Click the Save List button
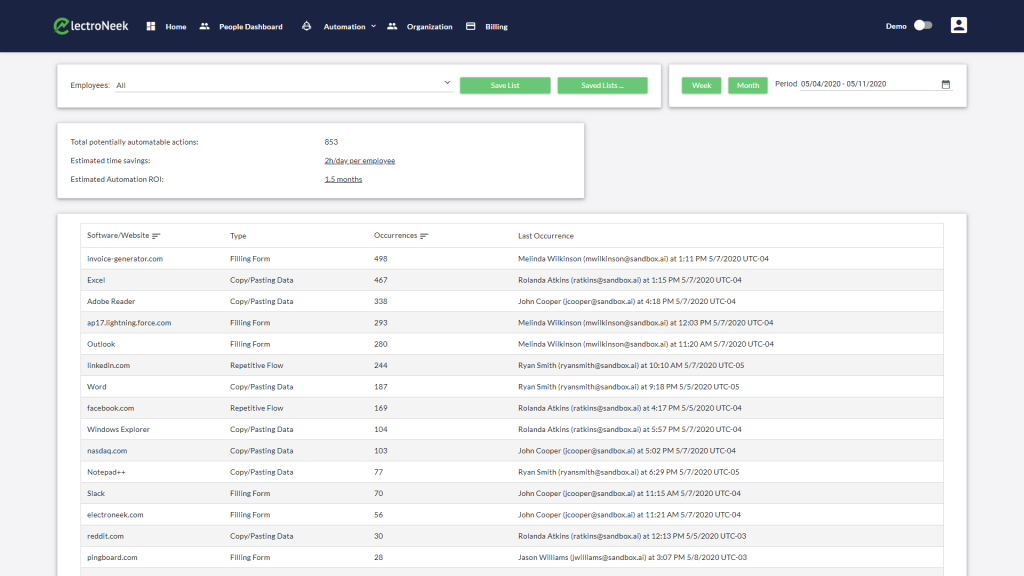 pyautogui.click(x=505, y=86)
